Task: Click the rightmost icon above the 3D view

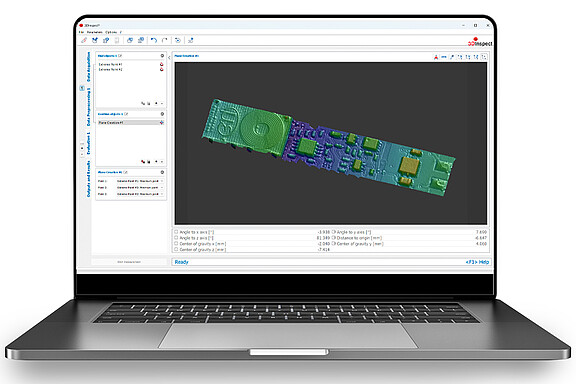Action: point(484,57)
